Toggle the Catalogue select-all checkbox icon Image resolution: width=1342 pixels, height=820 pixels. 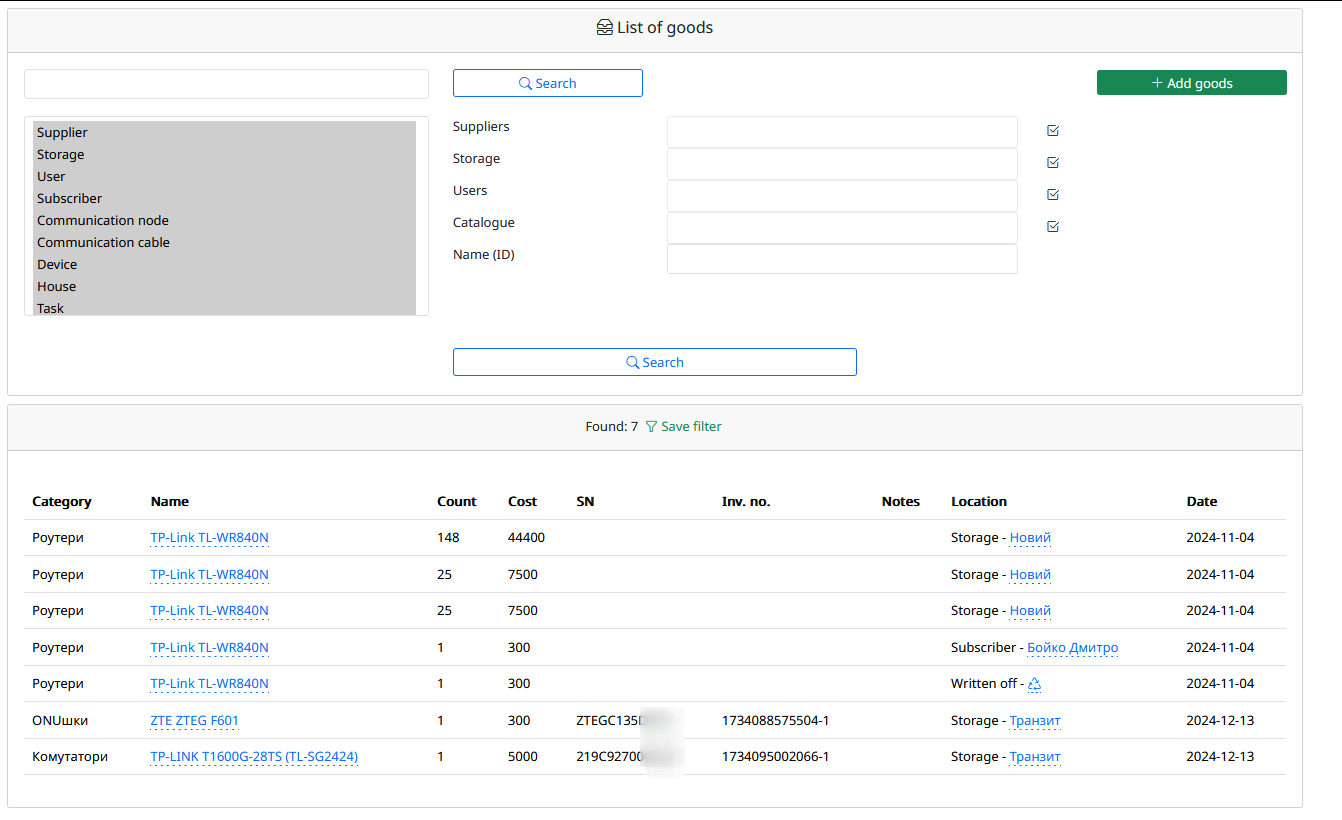1053,227
